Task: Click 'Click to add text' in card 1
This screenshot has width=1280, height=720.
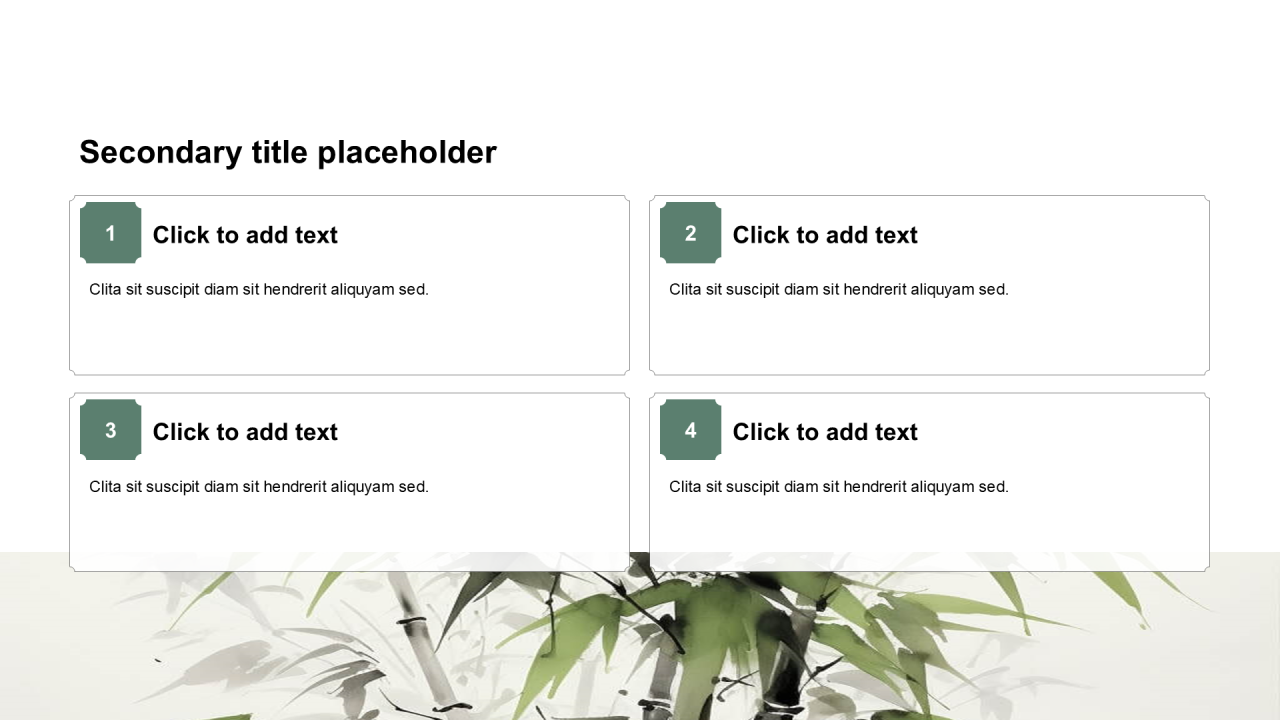Action: coord(245,235)
